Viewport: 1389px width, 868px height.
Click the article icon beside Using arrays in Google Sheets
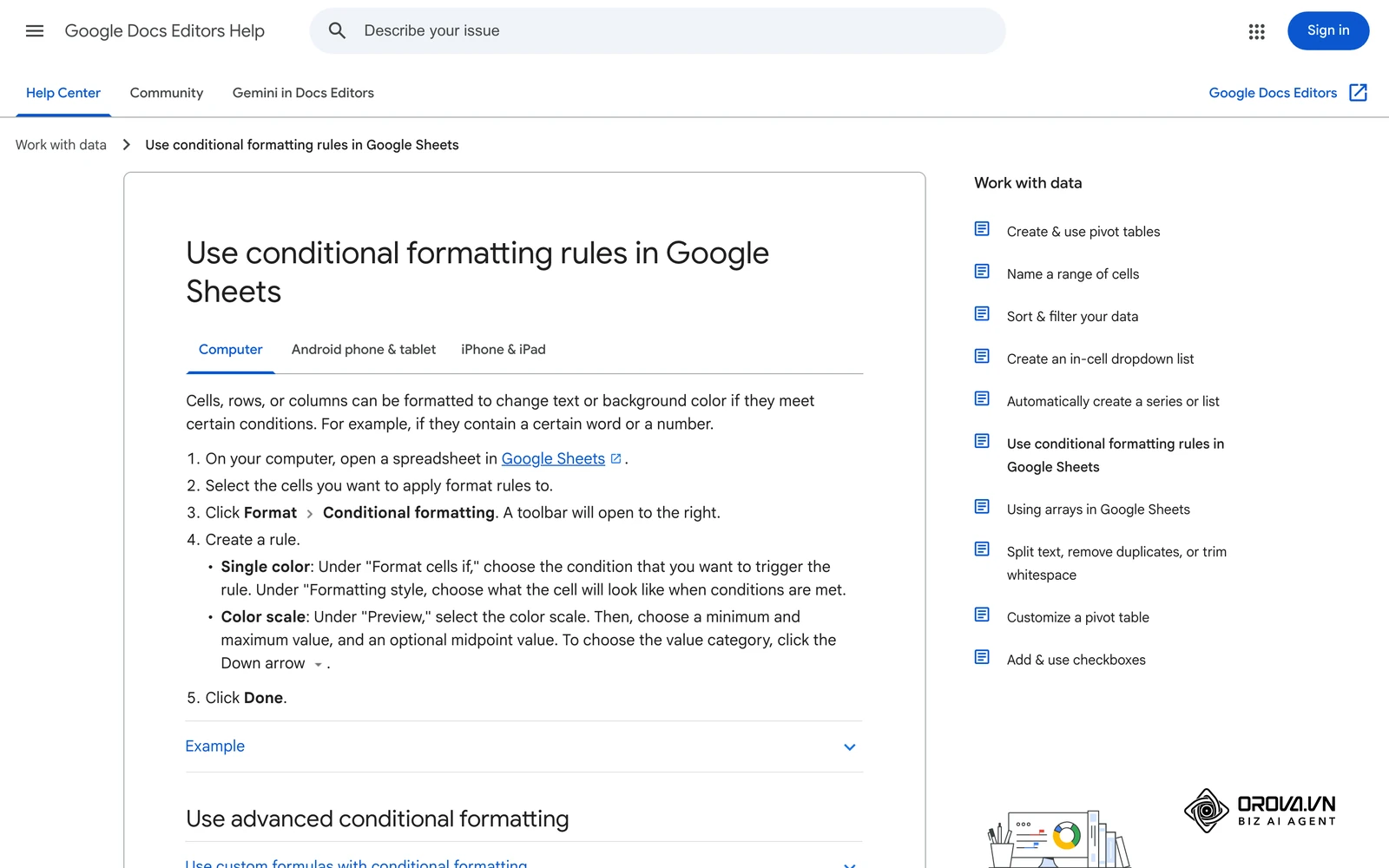tap(982, 507)
